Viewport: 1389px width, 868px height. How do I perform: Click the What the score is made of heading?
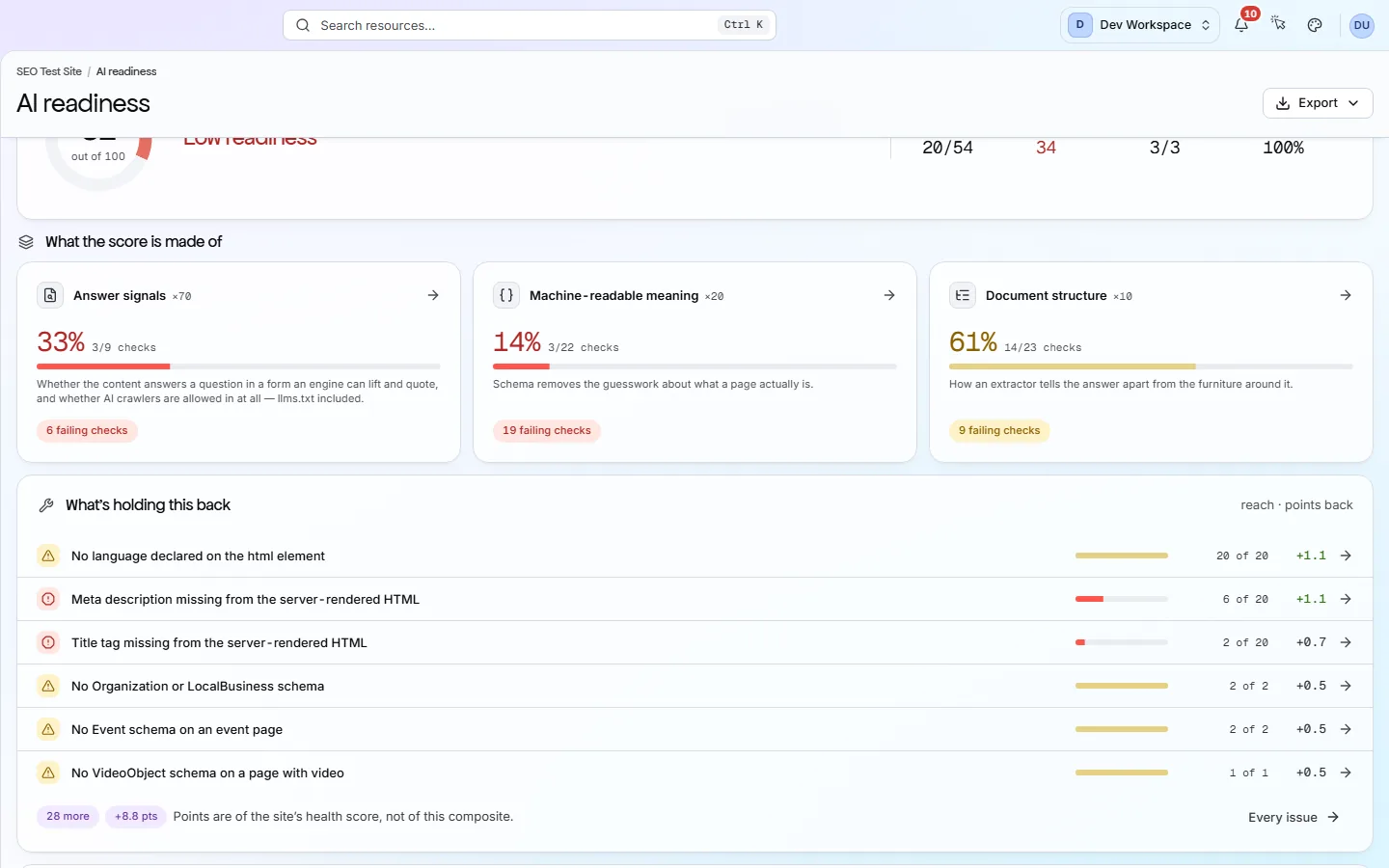pos(133,242)
